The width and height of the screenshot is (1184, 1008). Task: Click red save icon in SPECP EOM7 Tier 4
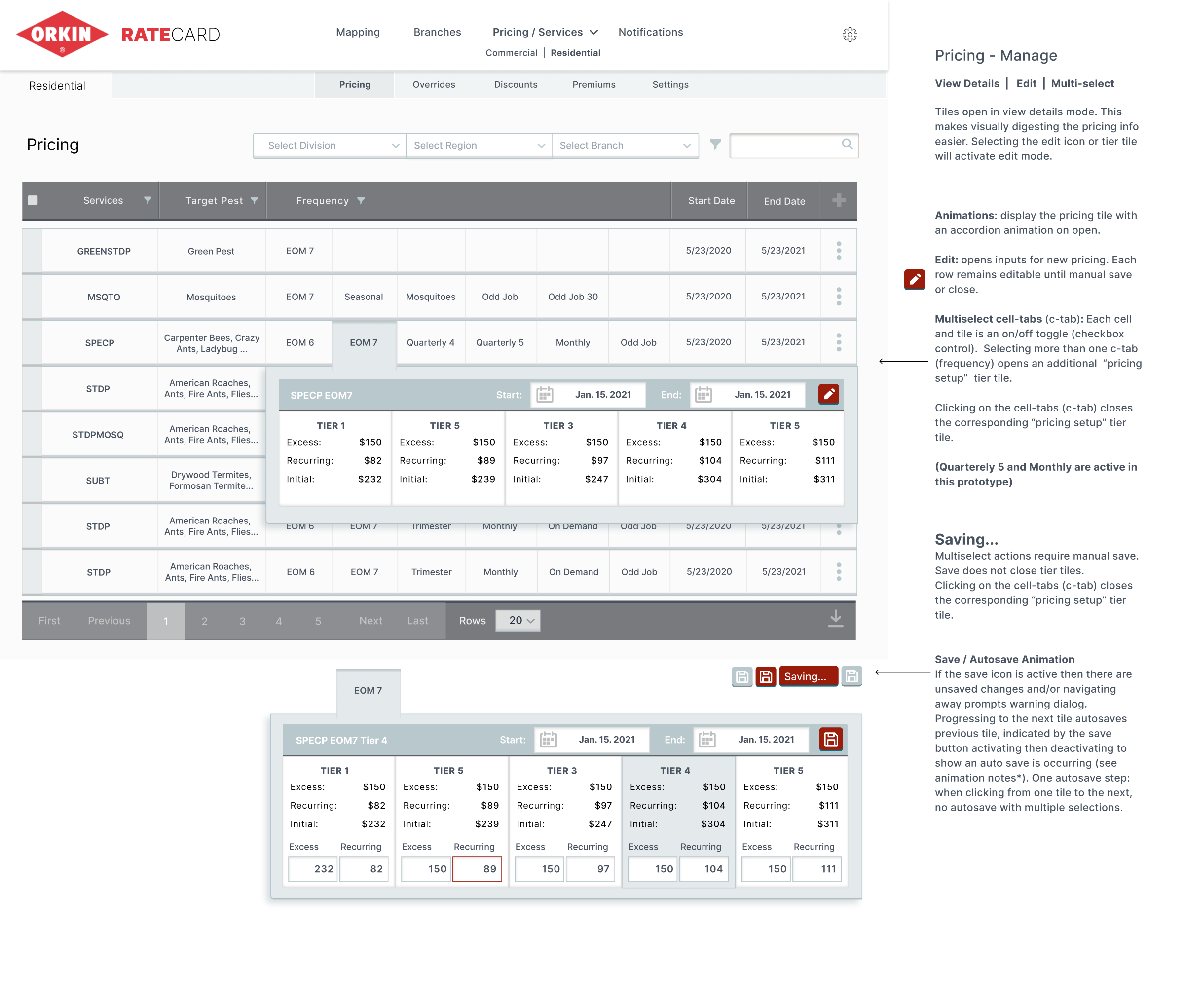[x=830, y=740]
